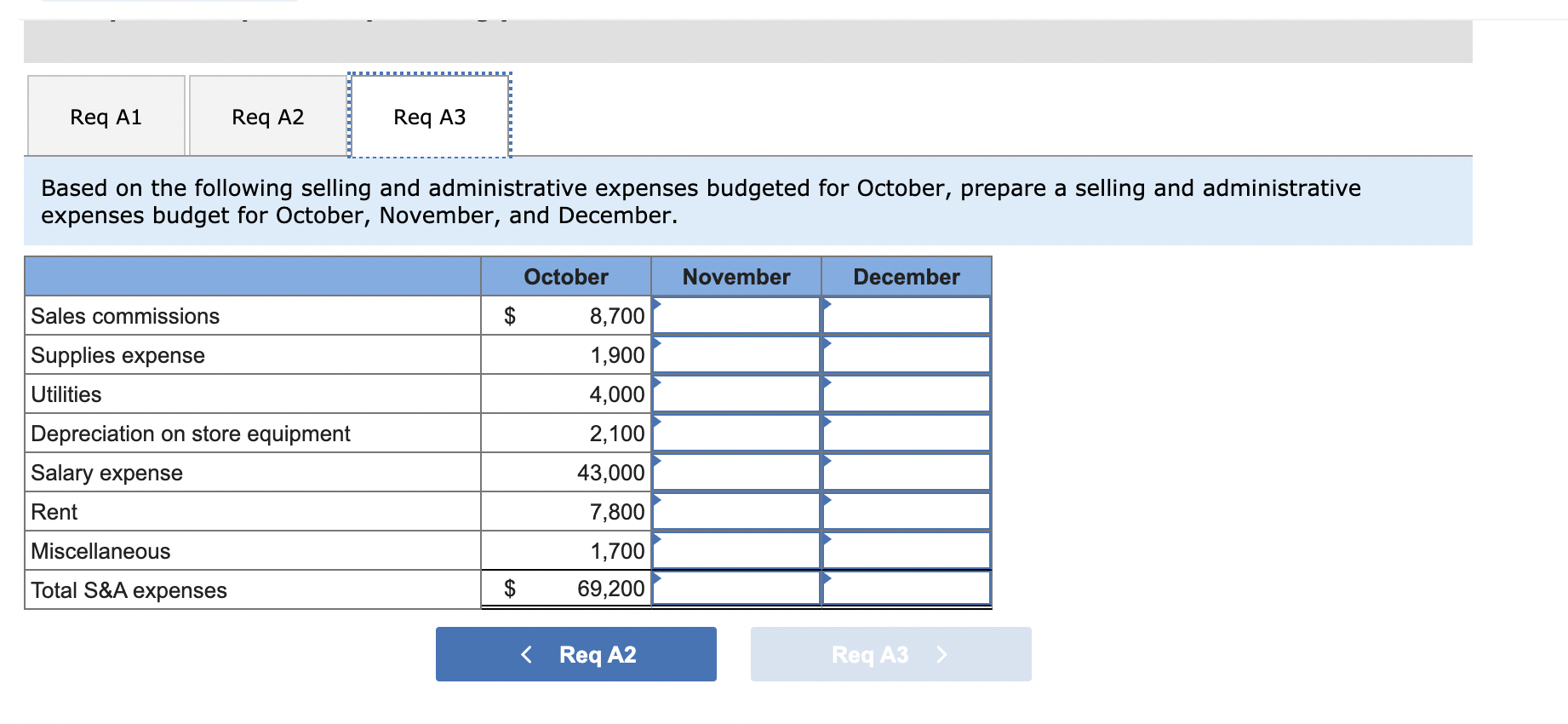The height and width of the screenshot is (724, 1568).
Task: Click the Req A2 back navigation button
Action: pyautogui.click(x=575, y=654)
